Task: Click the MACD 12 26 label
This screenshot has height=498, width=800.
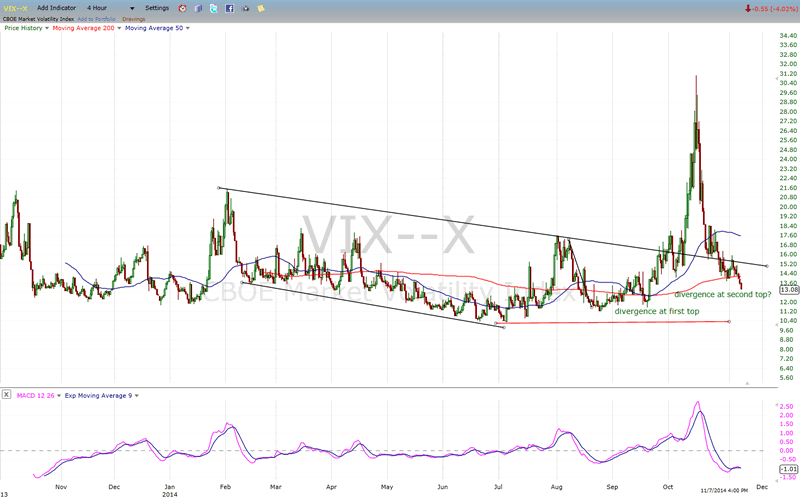Action: 35,395
